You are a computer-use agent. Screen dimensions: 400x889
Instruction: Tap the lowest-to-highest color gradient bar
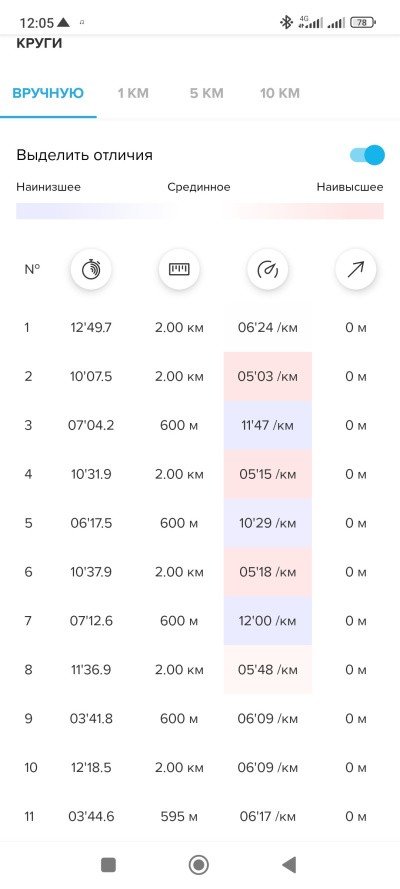pyautogui.click(x=199, y=211)
